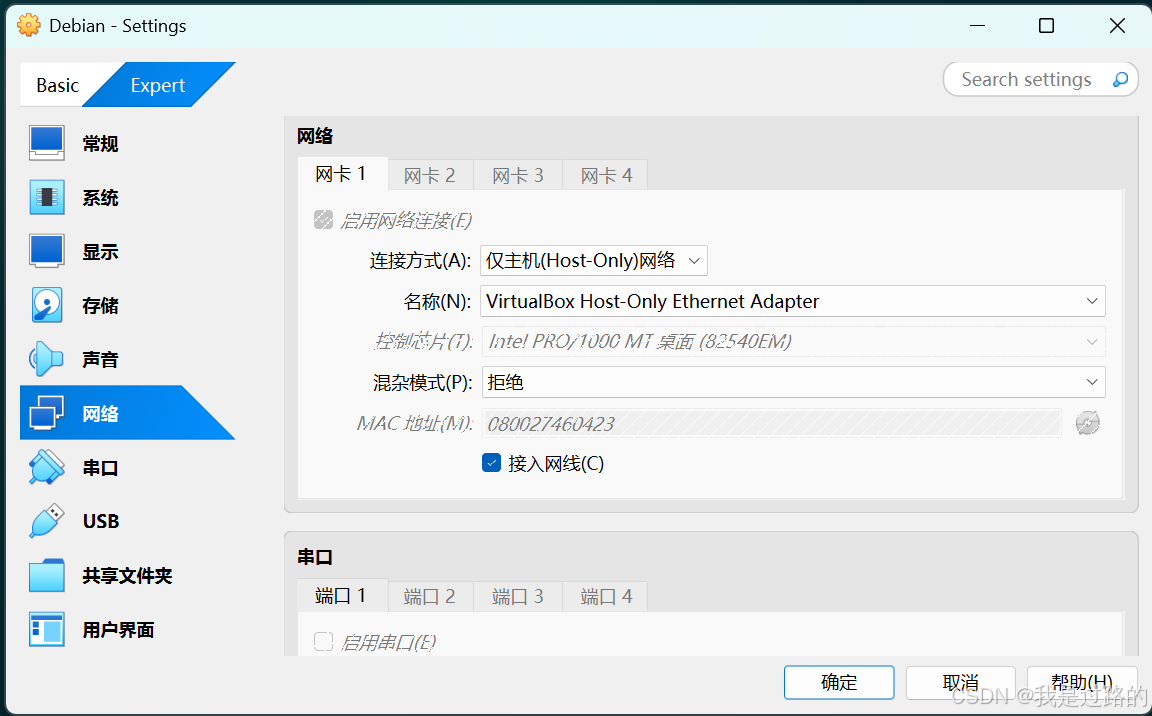The width and height of the screenshot is (1152, 716).
Task: Select the 端口 1 tab
Action: tap(342, 596)
